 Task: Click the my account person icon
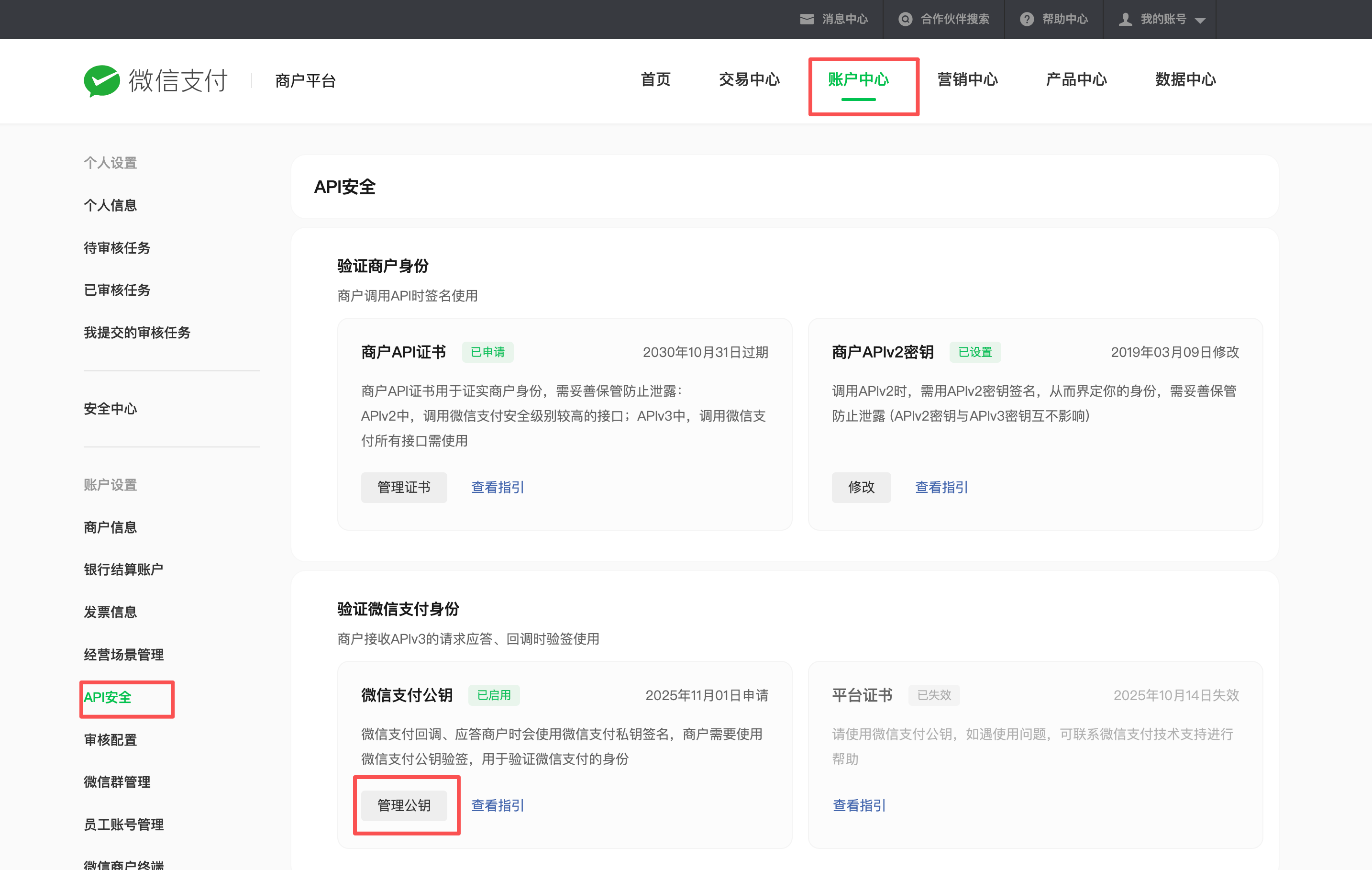coord(1125,20)
